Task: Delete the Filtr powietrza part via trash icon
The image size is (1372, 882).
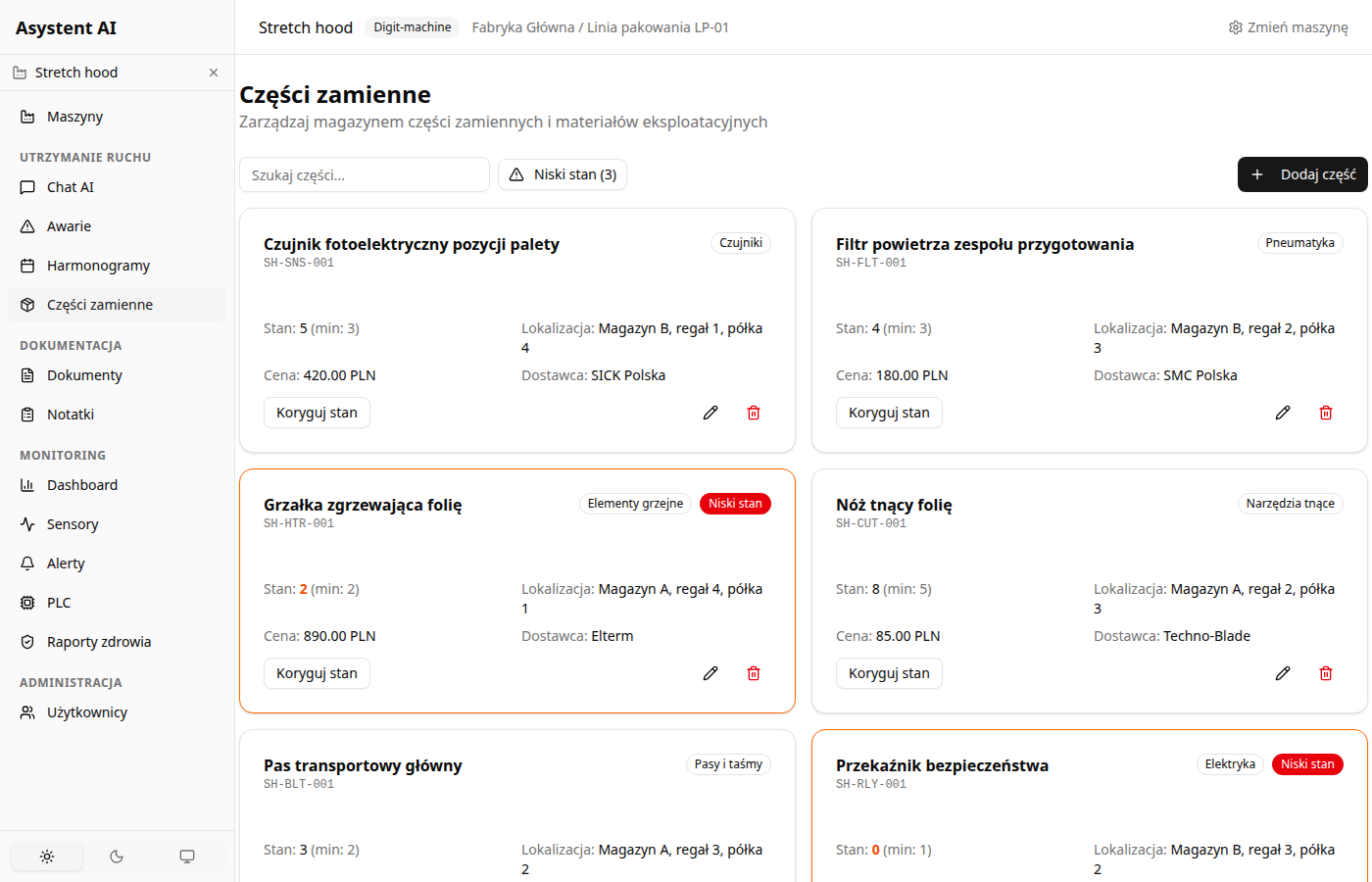Action: (x=1325, y=413)
